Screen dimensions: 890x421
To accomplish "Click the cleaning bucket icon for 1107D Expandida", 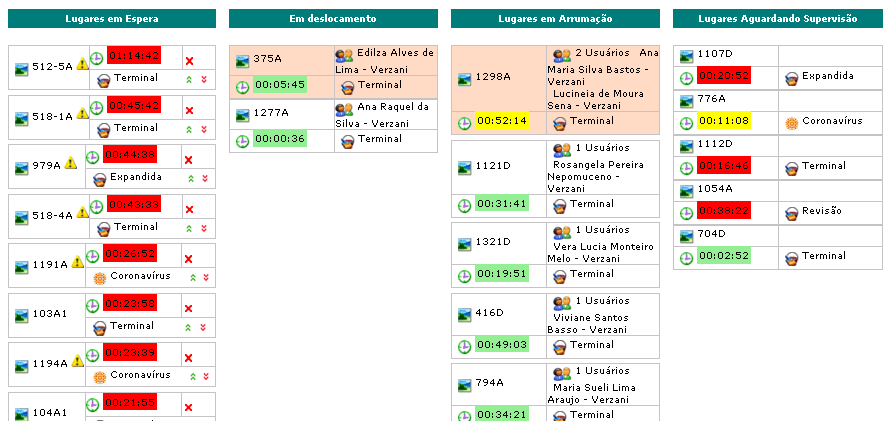I will 791,76.
